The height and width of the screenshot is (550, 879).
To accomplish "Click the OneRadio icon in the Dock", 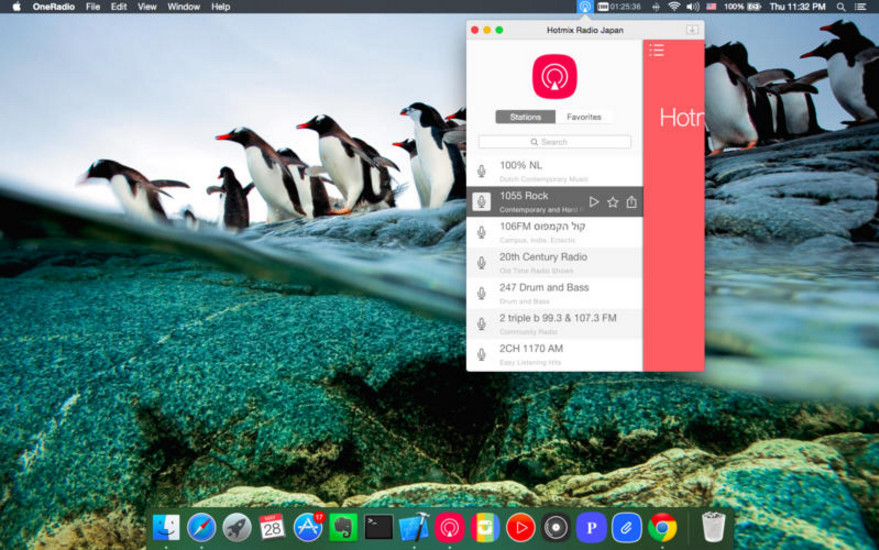I will (x=449, y=528).
